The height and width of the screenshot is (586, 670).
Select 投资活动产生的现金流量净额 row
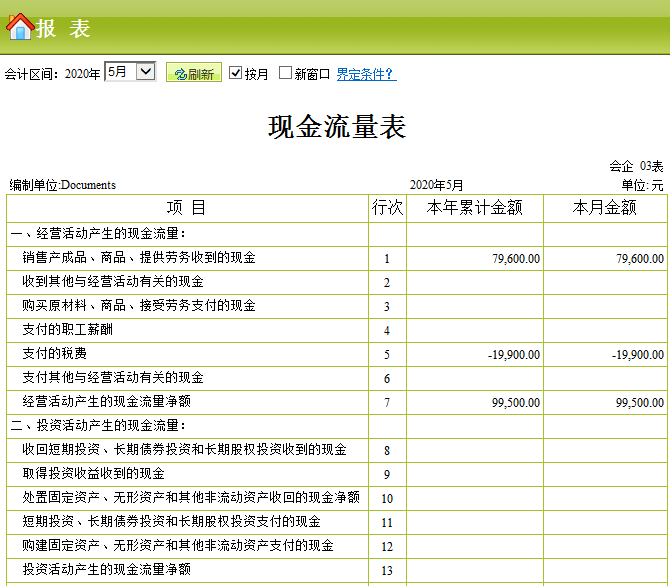[337, 570]
